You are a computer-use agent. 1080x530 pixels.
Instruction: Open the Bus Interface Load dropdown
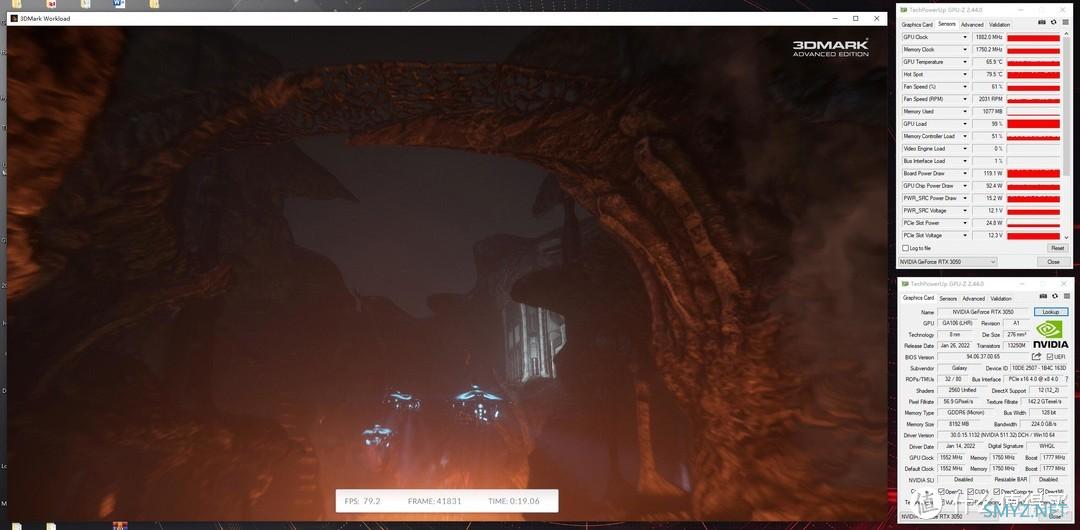965,161
